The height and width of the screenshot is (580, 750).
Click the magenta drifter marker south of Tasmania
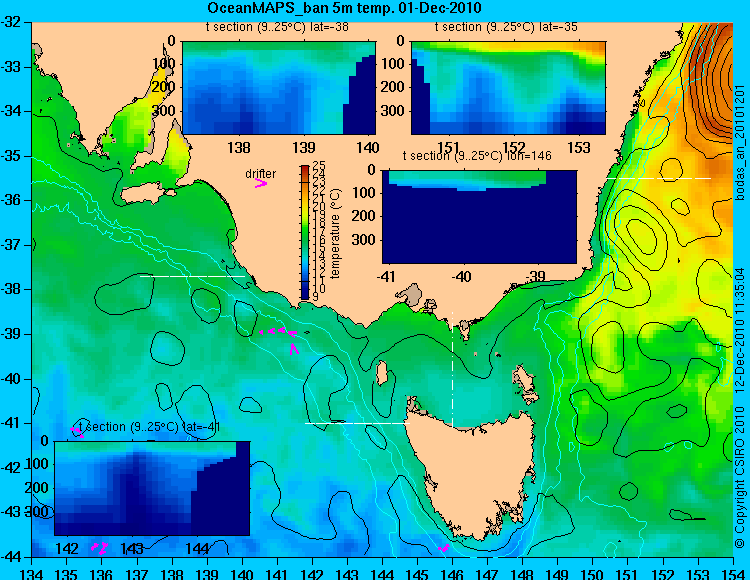click(443, 548)
